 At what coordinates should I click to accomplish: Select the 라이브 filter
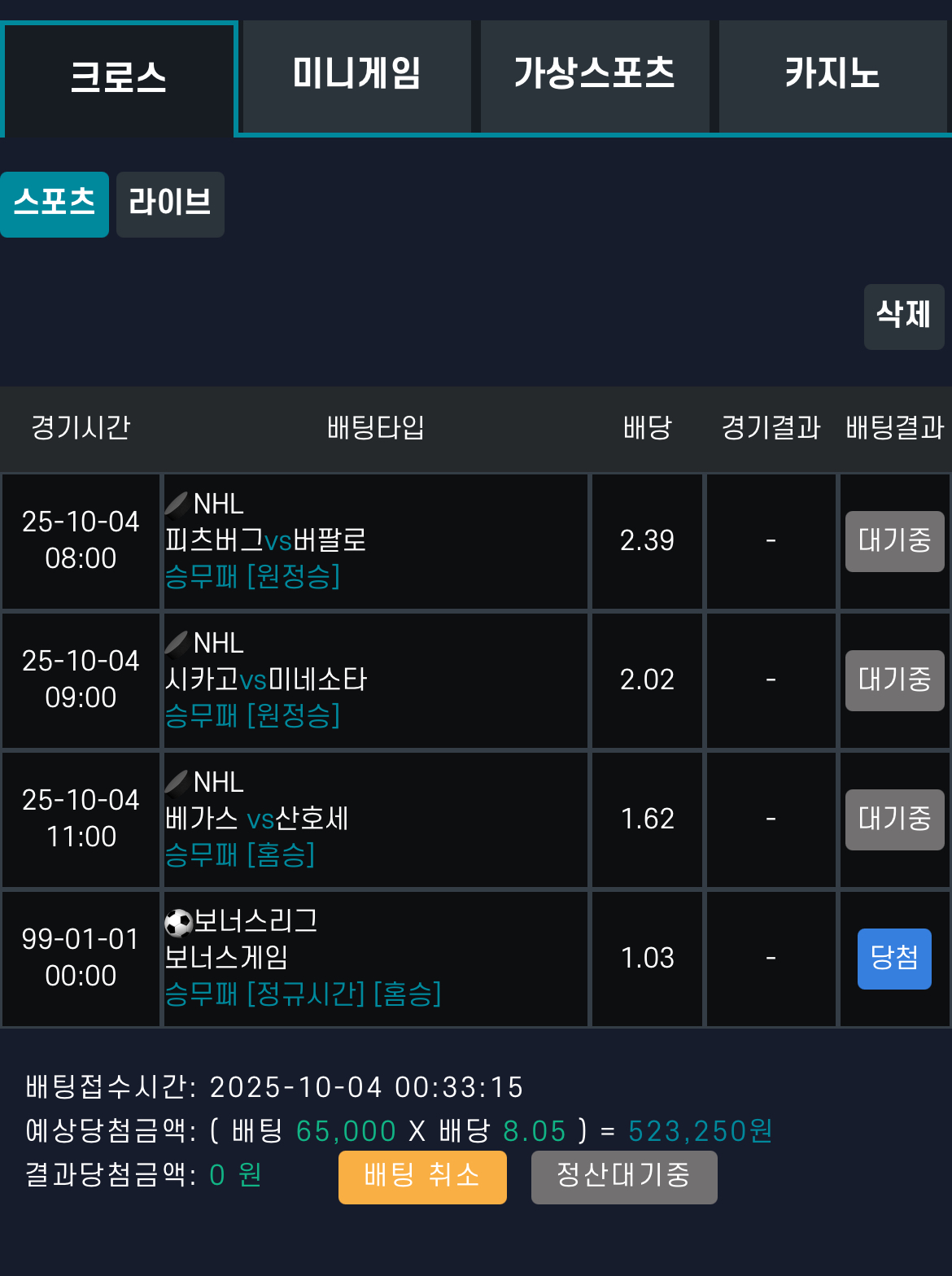(x=170, y=204)
